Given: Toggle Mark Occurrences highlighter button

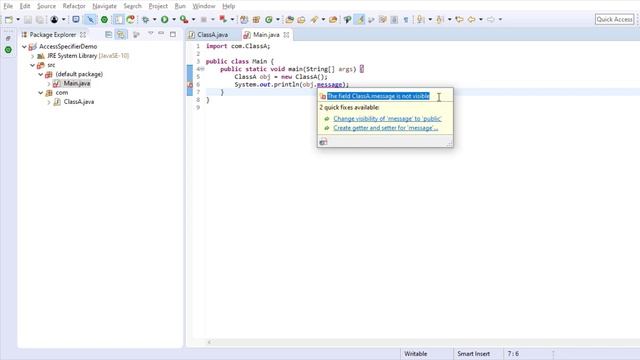Looking at the screenshot, I should (x=360, y=19).
